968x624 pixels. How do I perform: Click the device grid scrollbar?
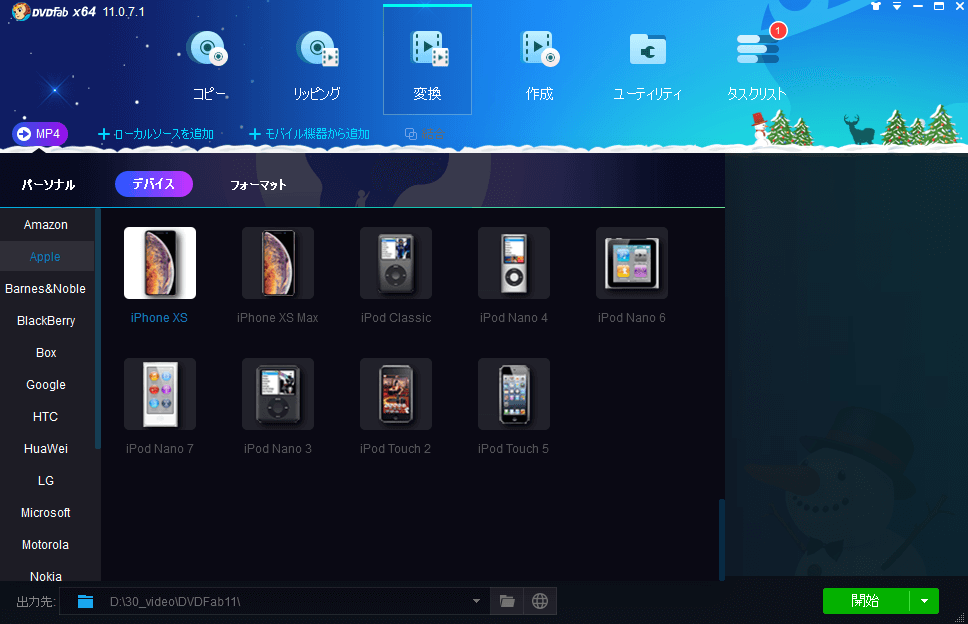point(722,539)
